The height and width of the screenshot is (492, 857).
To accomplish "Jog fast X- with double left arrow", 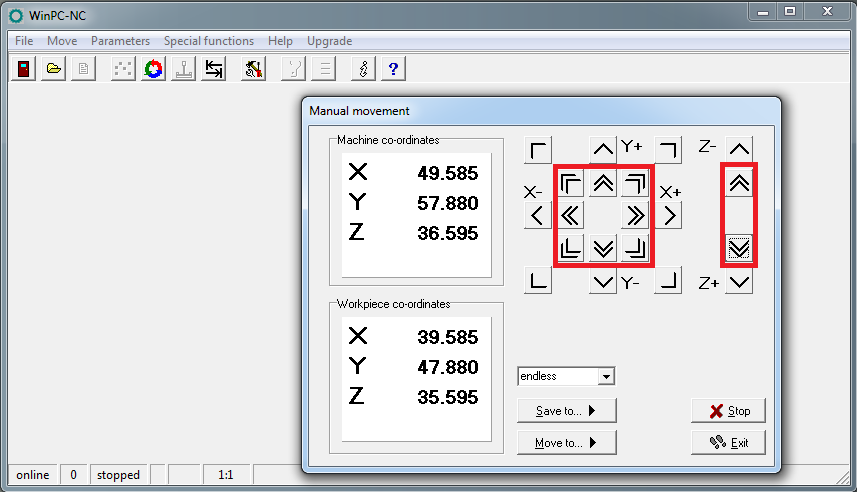I will [571, 215].
